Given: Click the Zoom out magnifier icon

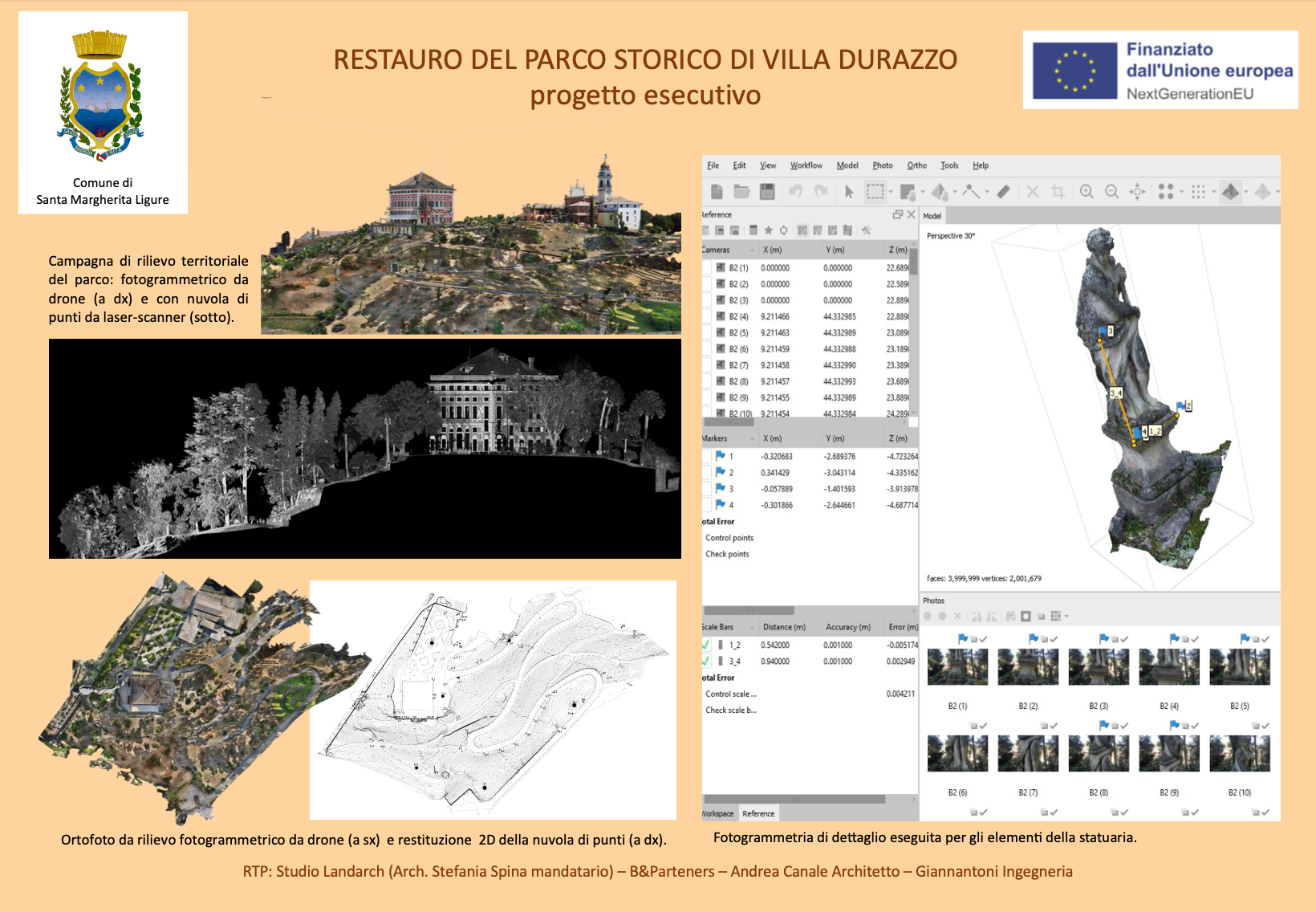Looking at the screenshot, I should coord(1111,191).
